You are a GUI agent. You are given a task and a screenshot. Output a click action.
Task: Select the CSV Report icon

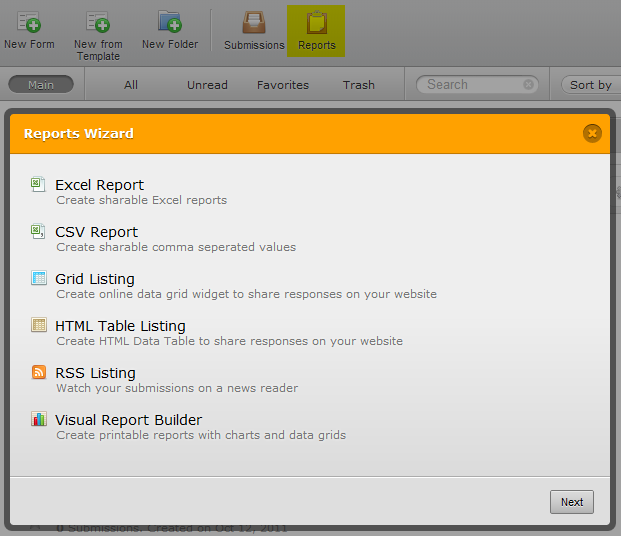click(39, 232)
